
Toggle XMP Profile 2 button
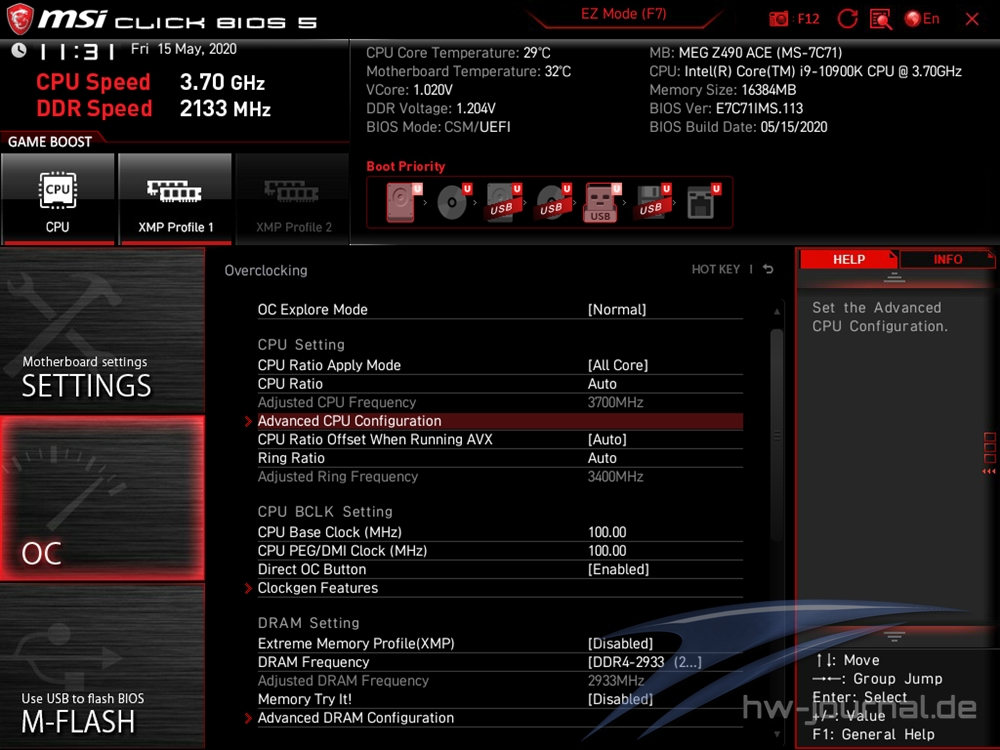293,199
